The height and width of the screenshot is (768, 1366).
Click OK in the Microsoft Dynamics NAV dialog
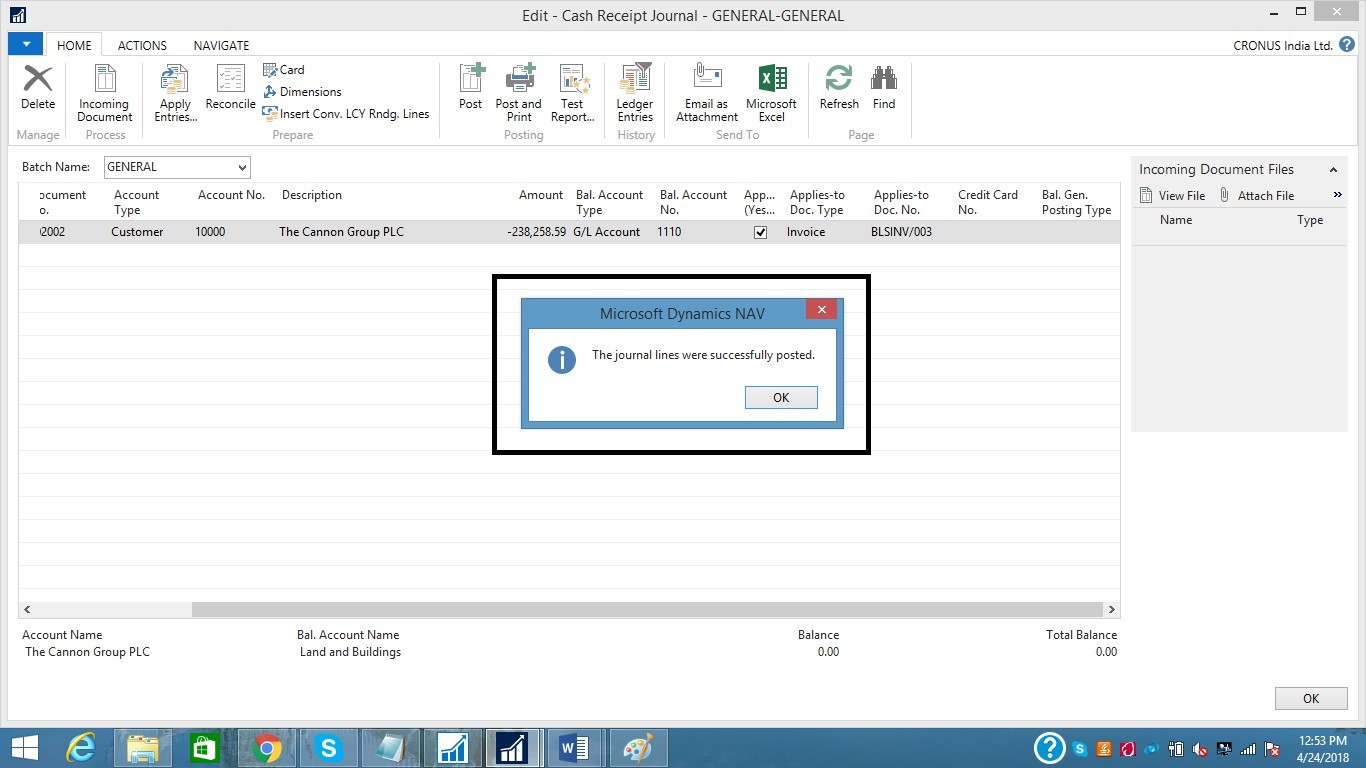pyautogui.click(x=781, y=397)
